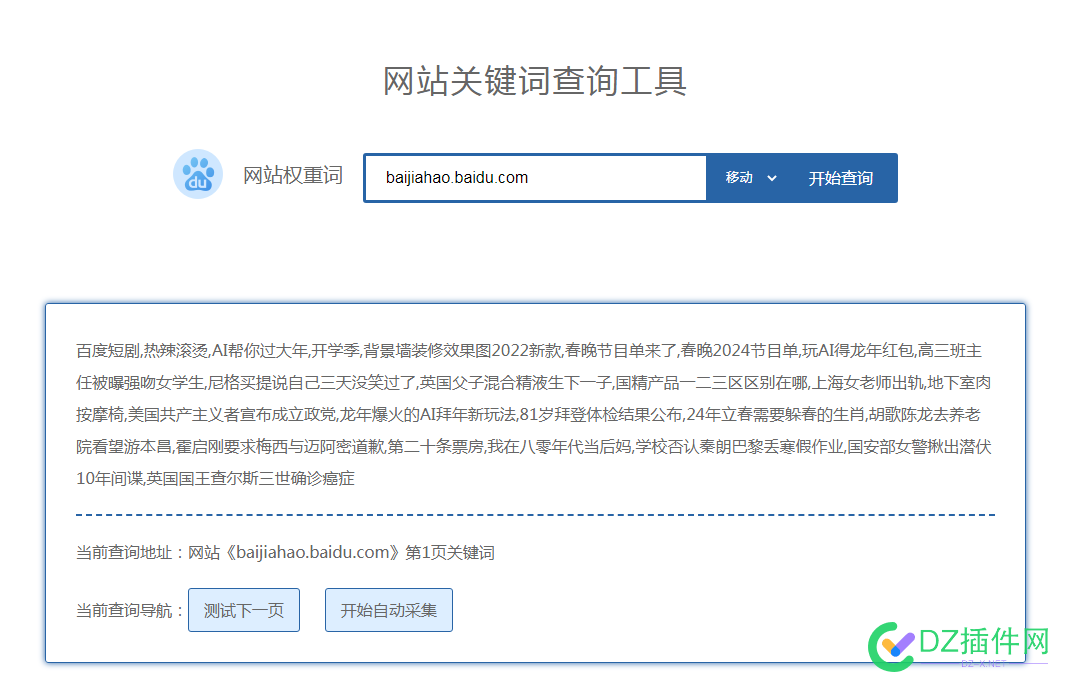This screenshot has width=1068, height=687.
Task: Click the 当前查询导航 label
Action: tap(129, 610)
